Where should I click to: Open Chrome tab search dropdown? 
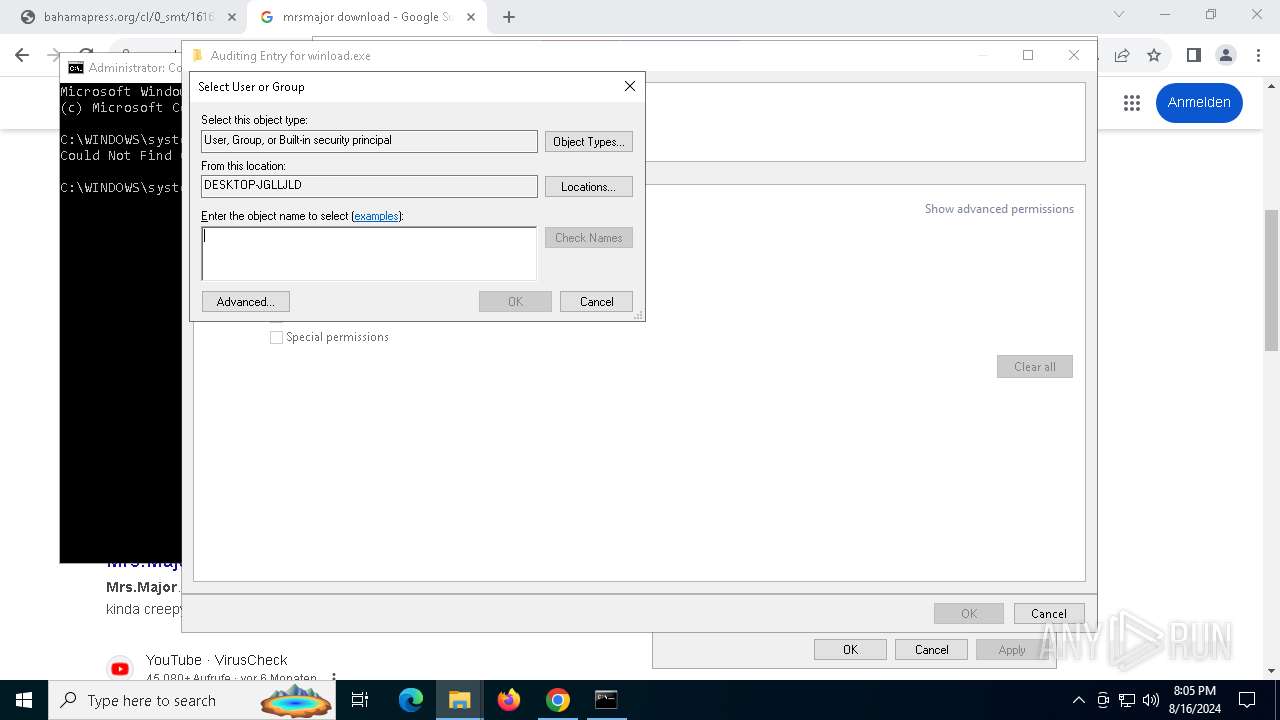[1119, 15]
